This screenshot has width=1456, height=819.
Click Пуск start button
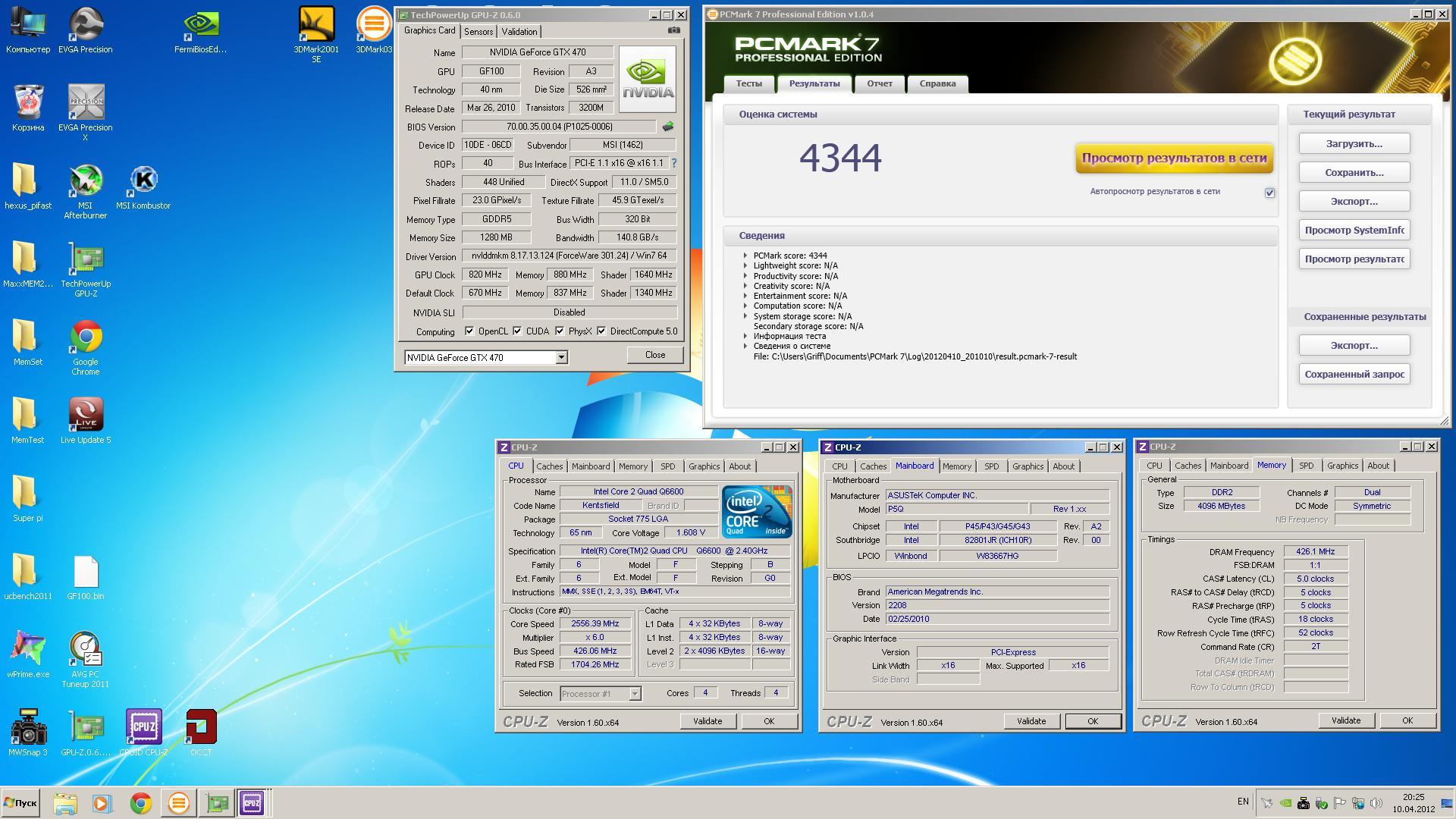pyautogui.click(x=20, y=803)
